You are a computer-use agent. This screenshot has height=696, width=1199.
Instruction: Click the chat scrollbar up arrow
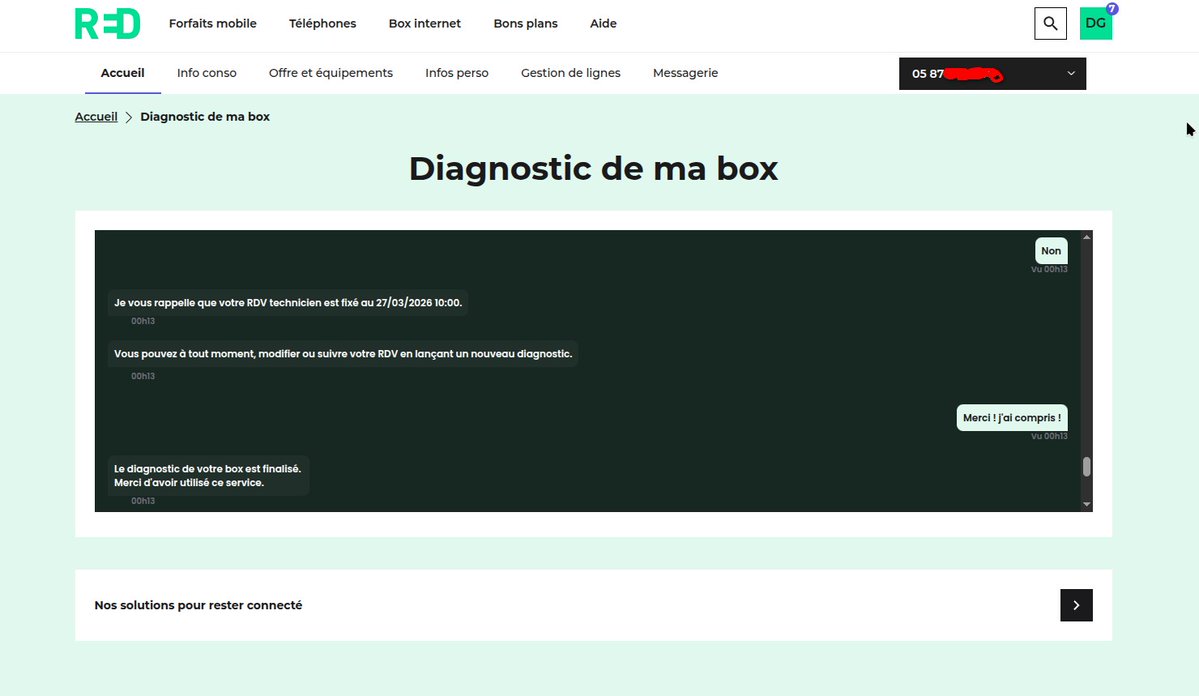point(1087,237)
